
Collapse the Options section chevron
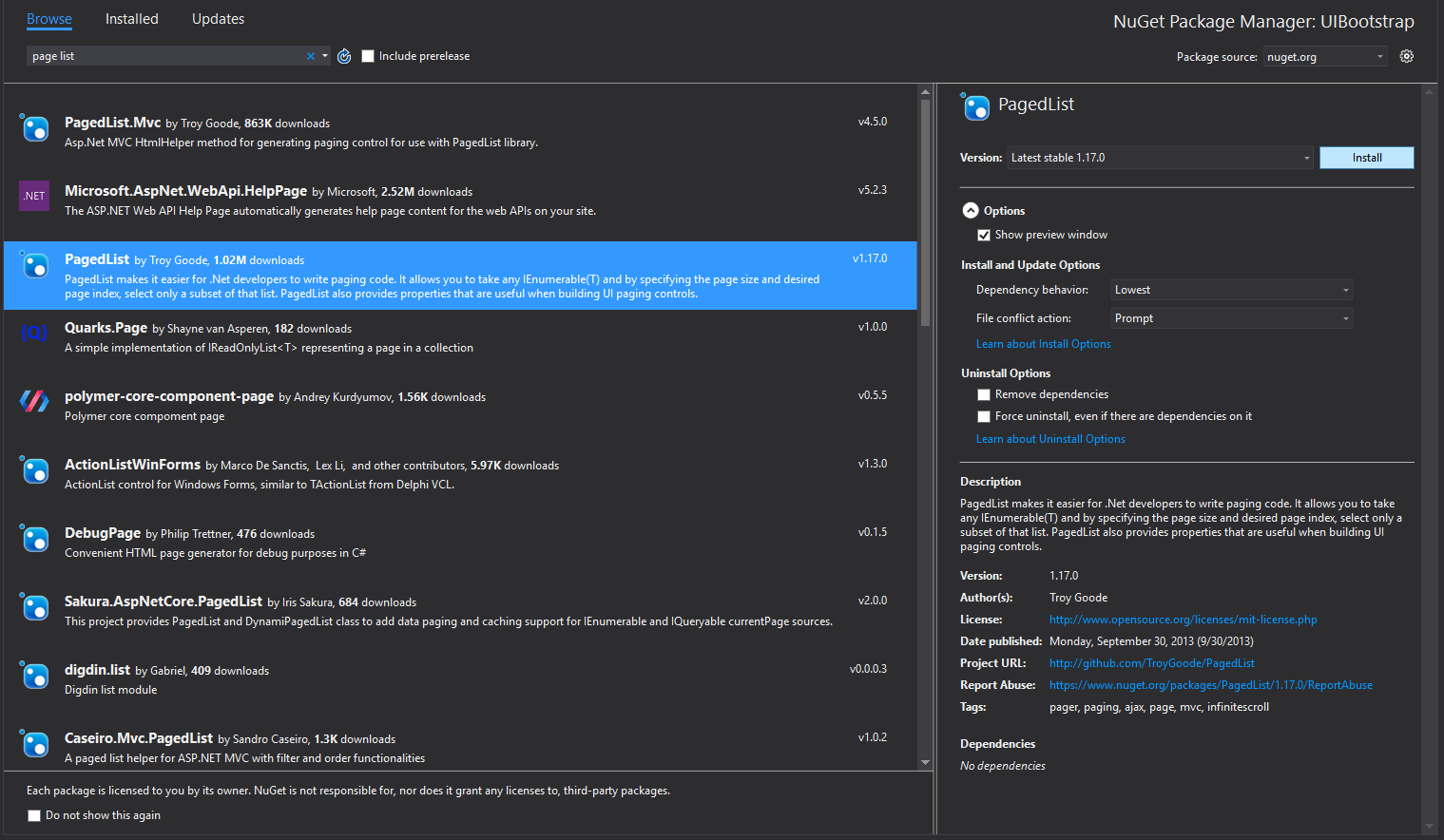tap(971, 211)
